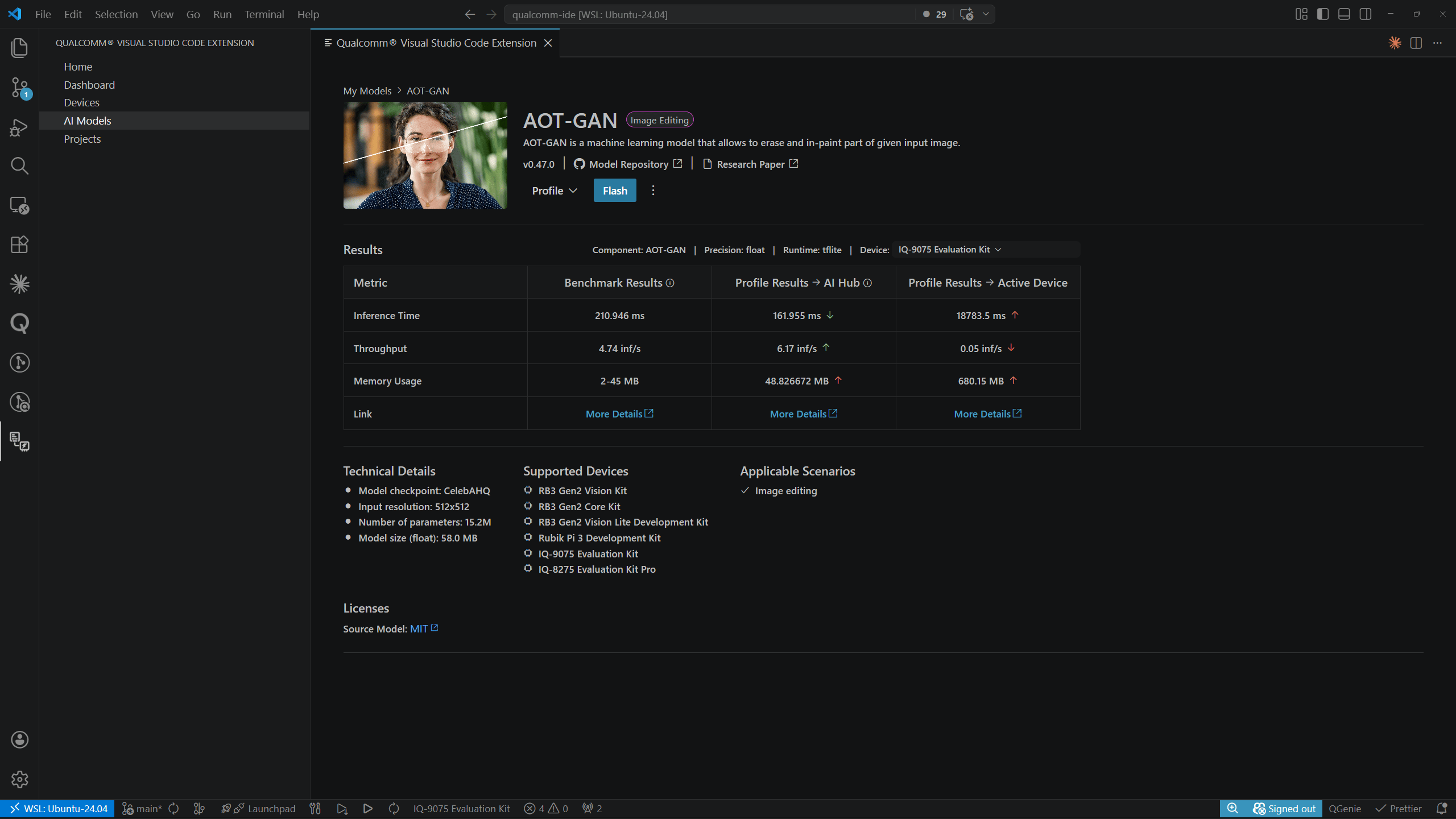Open the View menu
Image resolution: width=1456 pixels, height=819 pixels.
pyautogui.click(x=162, y=14)
